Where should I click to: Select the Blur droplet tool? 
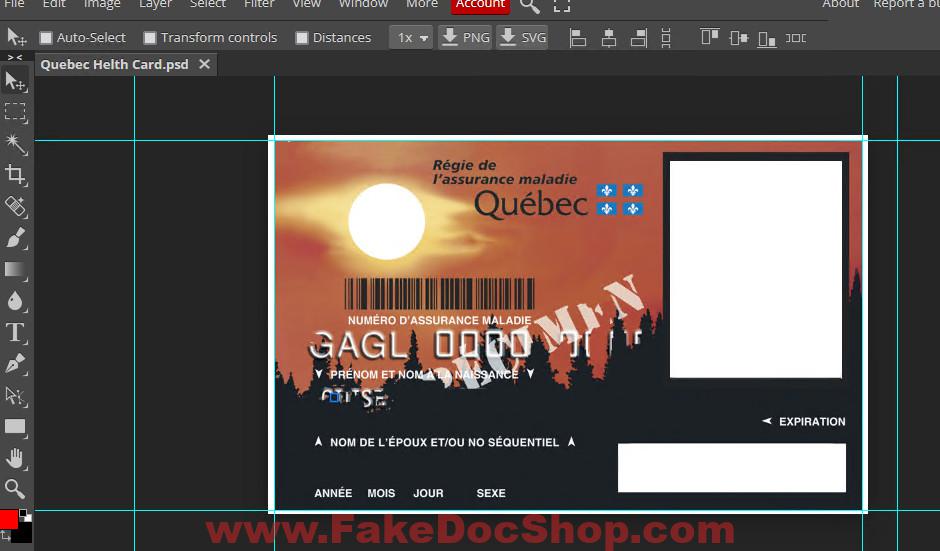tap(15, 300)
